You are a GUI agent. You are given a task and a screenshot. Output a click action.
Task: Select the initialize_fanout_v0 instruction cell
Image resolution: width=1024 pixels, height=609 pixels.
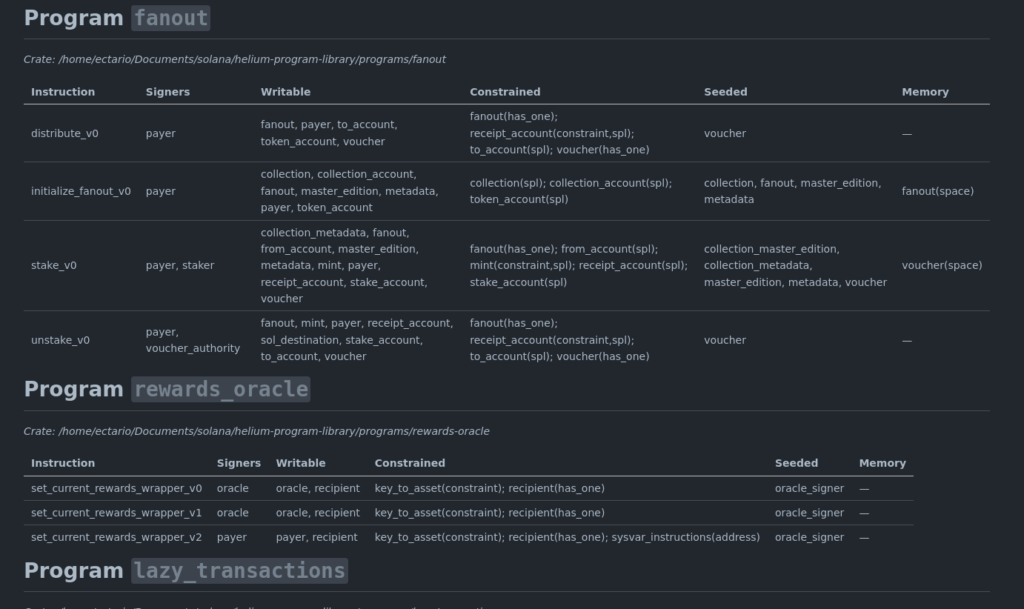tap(81, 191)
